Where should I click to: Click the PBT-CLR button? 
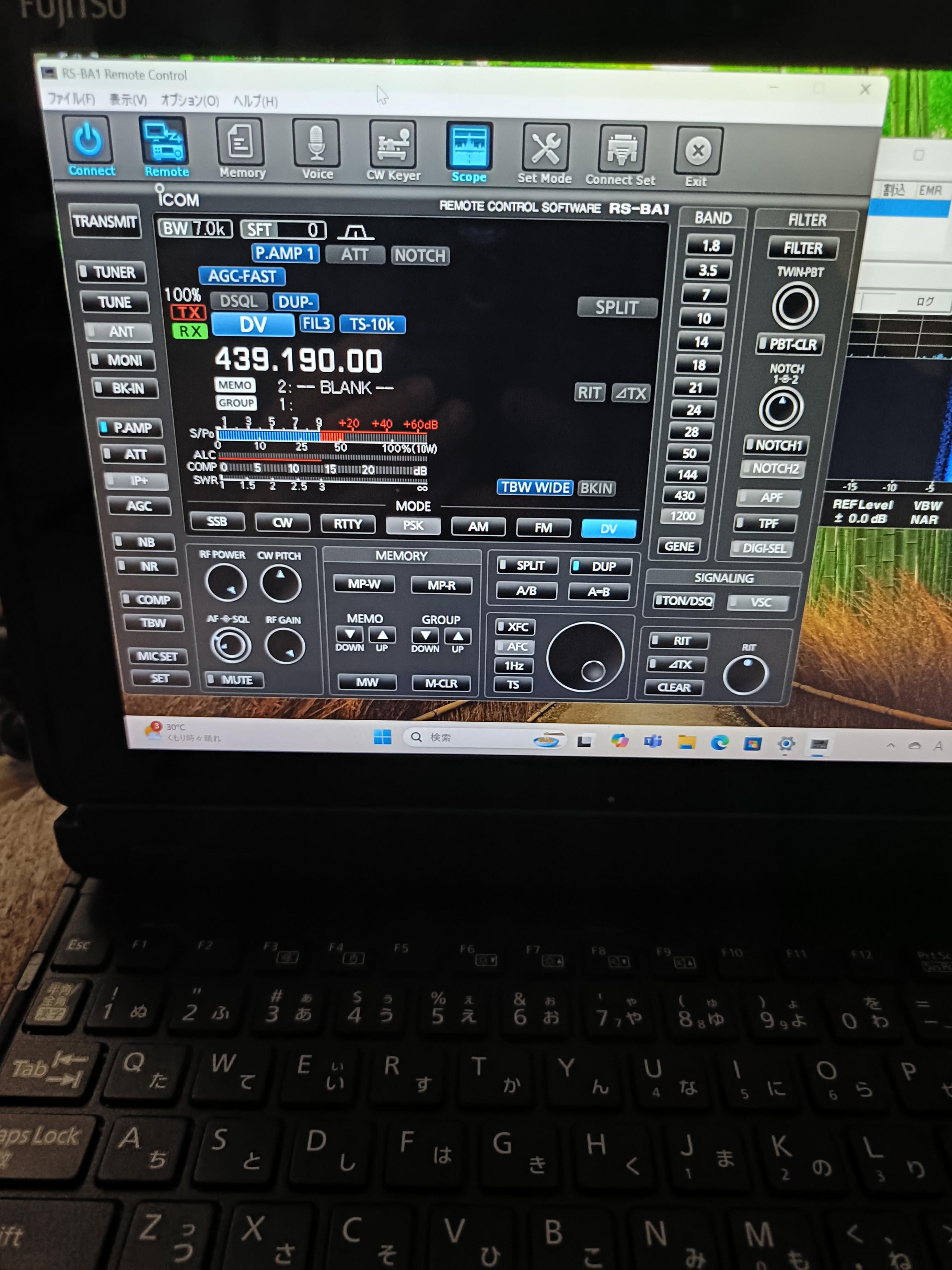pos(791,344)
